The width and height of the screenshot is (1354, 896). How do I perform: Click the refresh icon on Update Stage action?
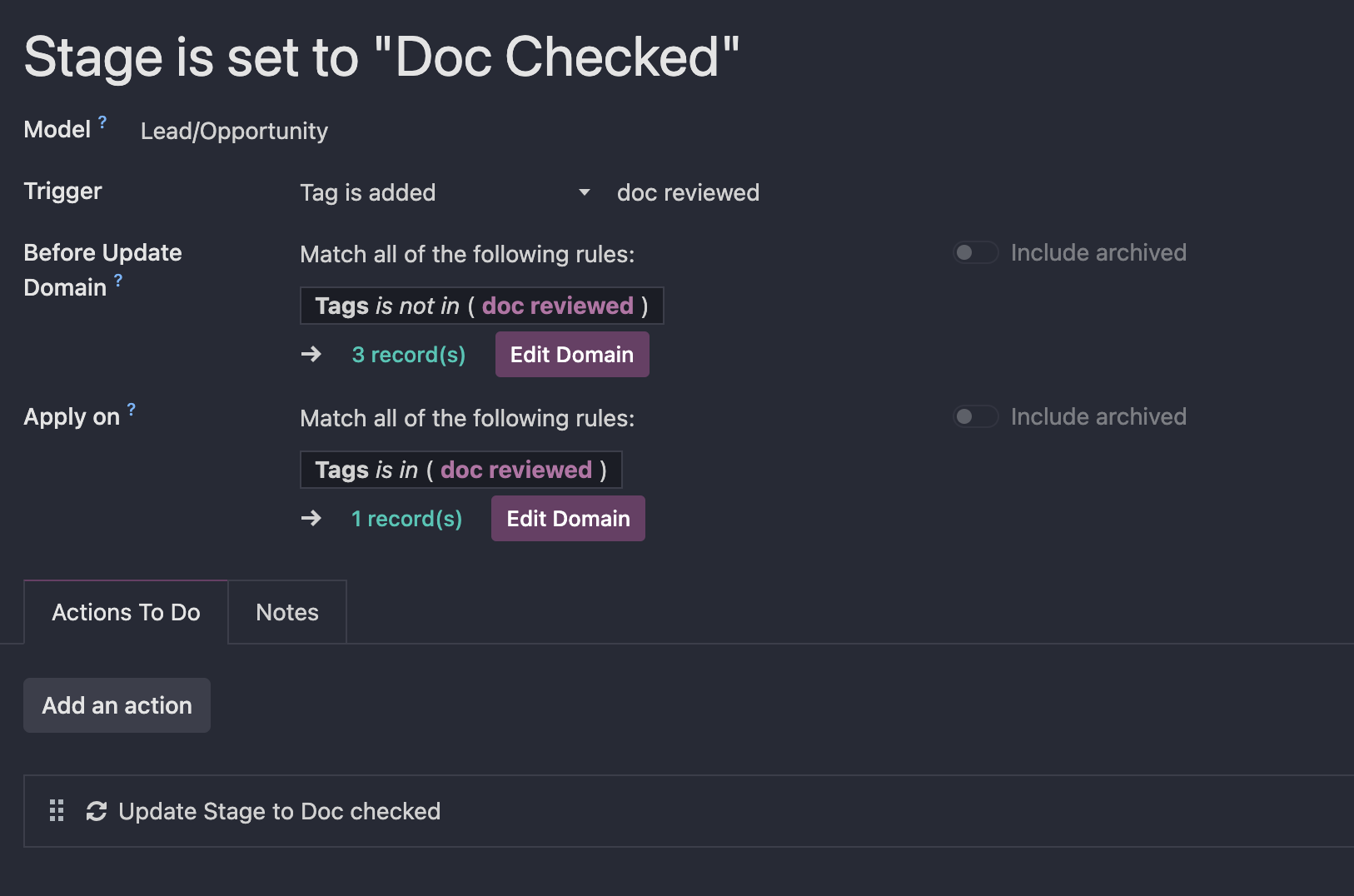[97, 811]
